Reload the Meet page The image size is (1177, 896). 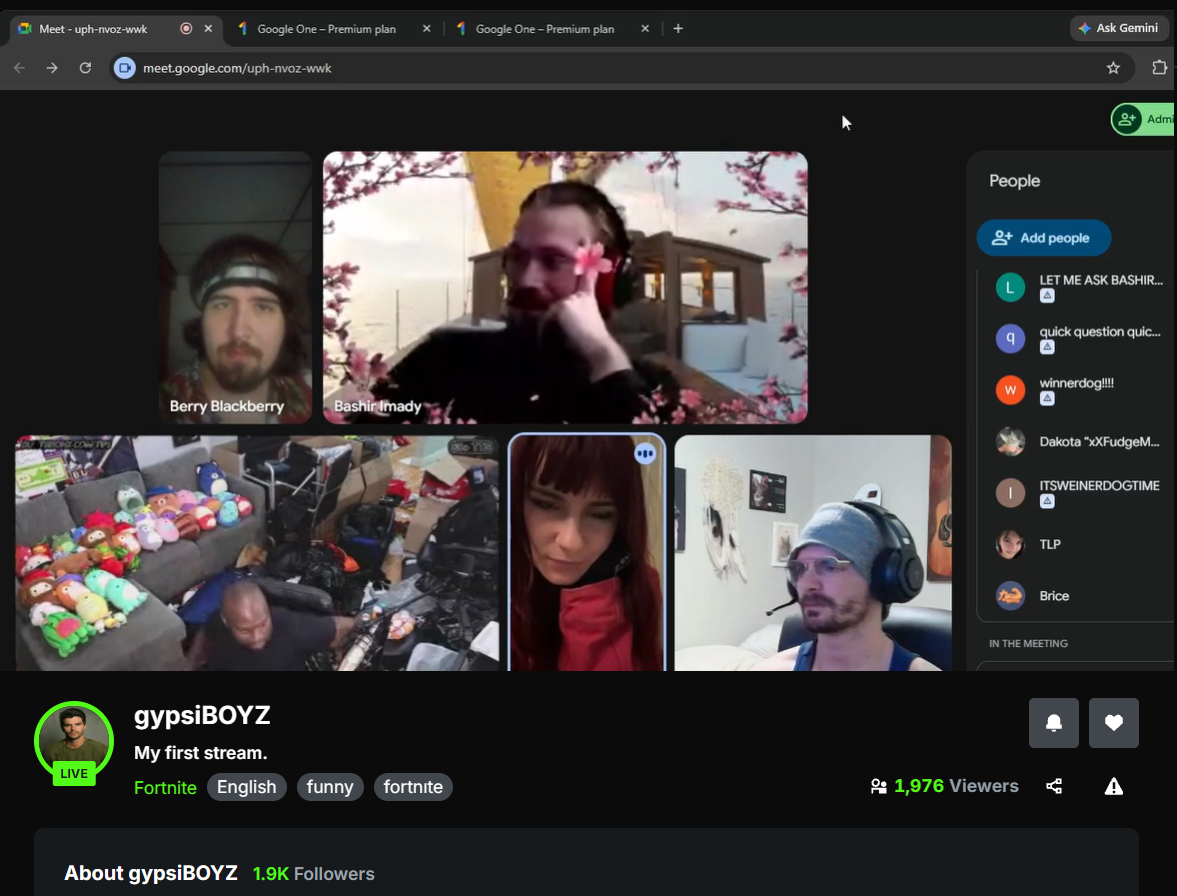coord(86,68)
